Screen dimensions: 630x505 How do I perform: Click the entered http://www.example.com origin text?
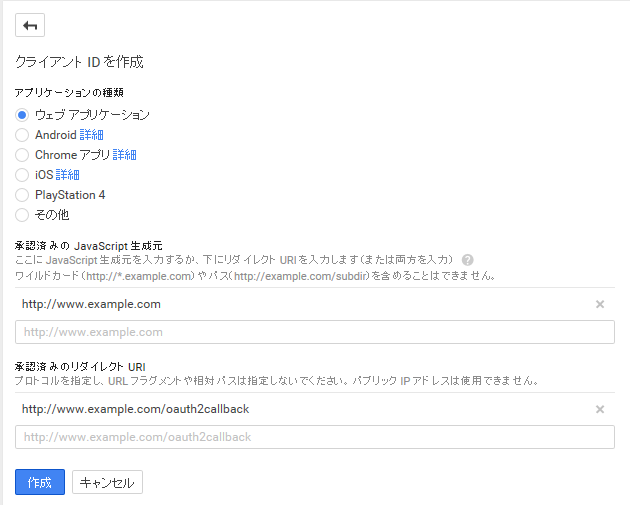[x=91, y=304]
